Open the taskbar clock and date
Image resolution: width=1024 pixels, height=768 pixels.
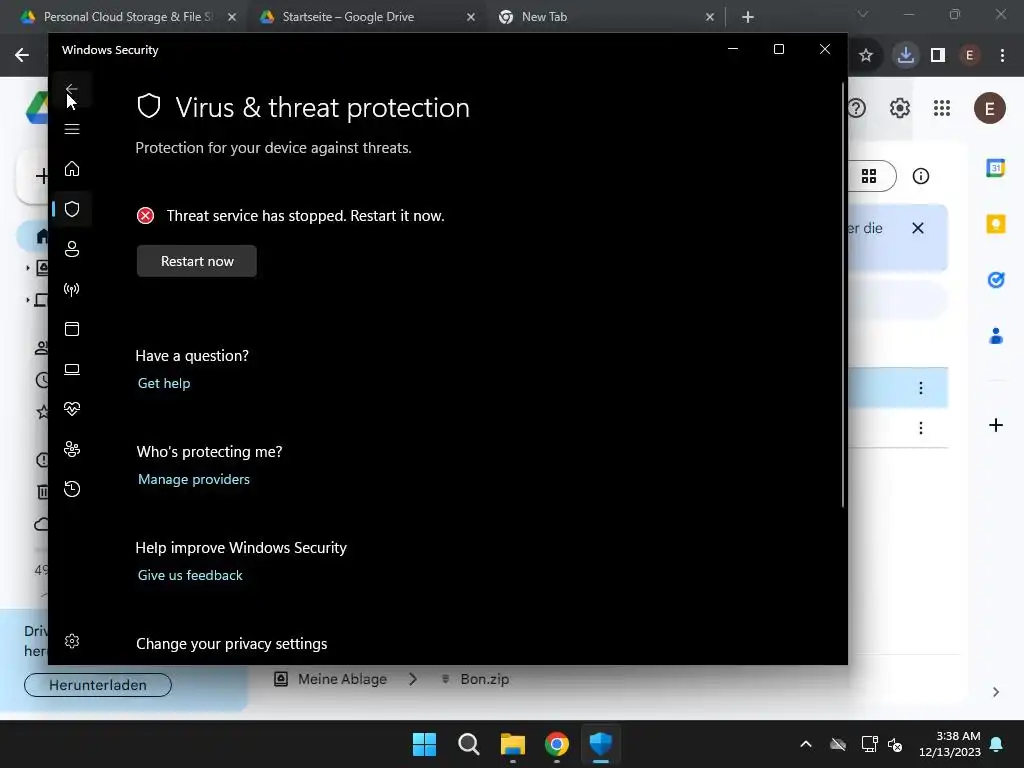coord(950,744)
